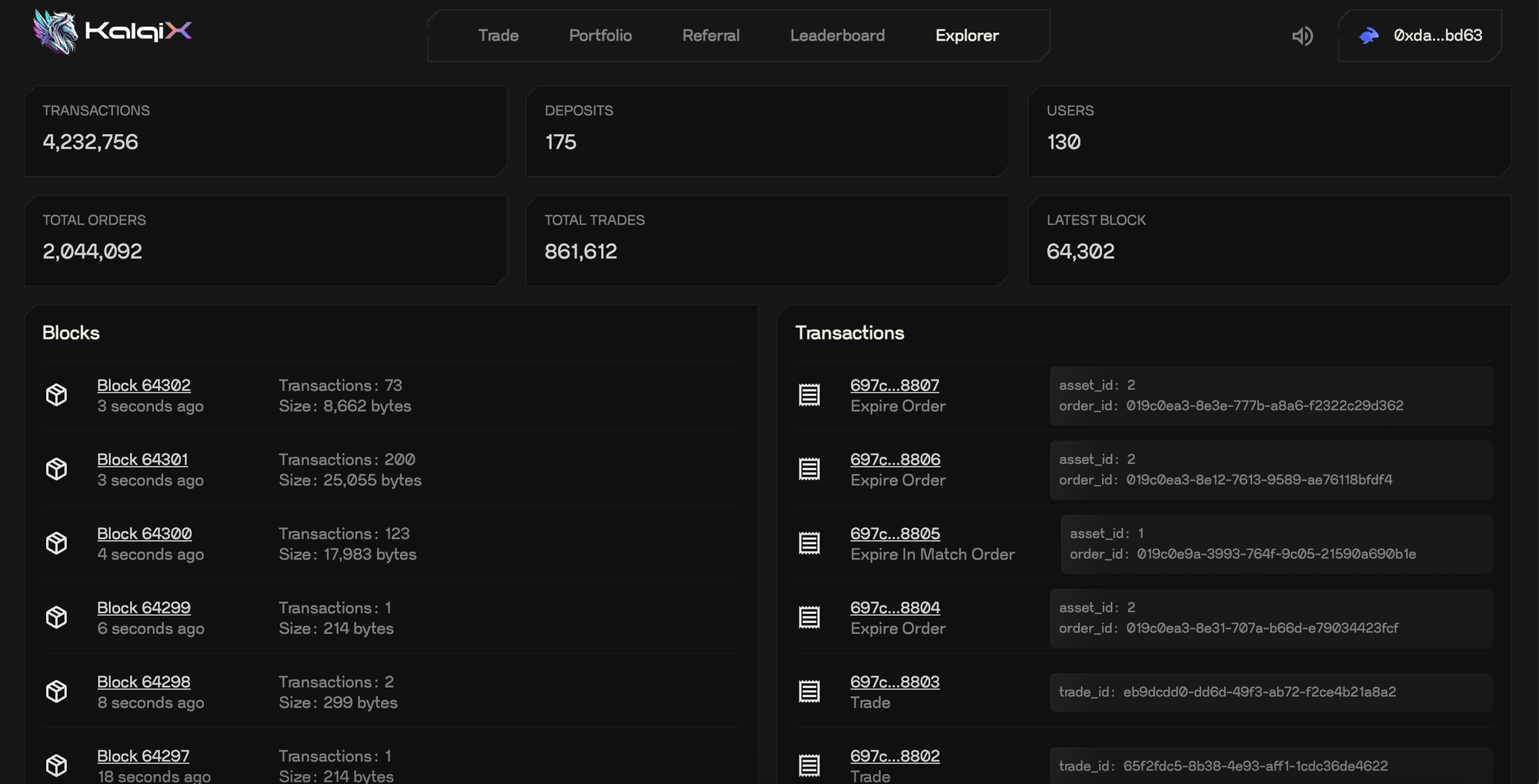Open transaction 697c...8804 link
This screenshot has width=1539, height=784.
(895, 608)
